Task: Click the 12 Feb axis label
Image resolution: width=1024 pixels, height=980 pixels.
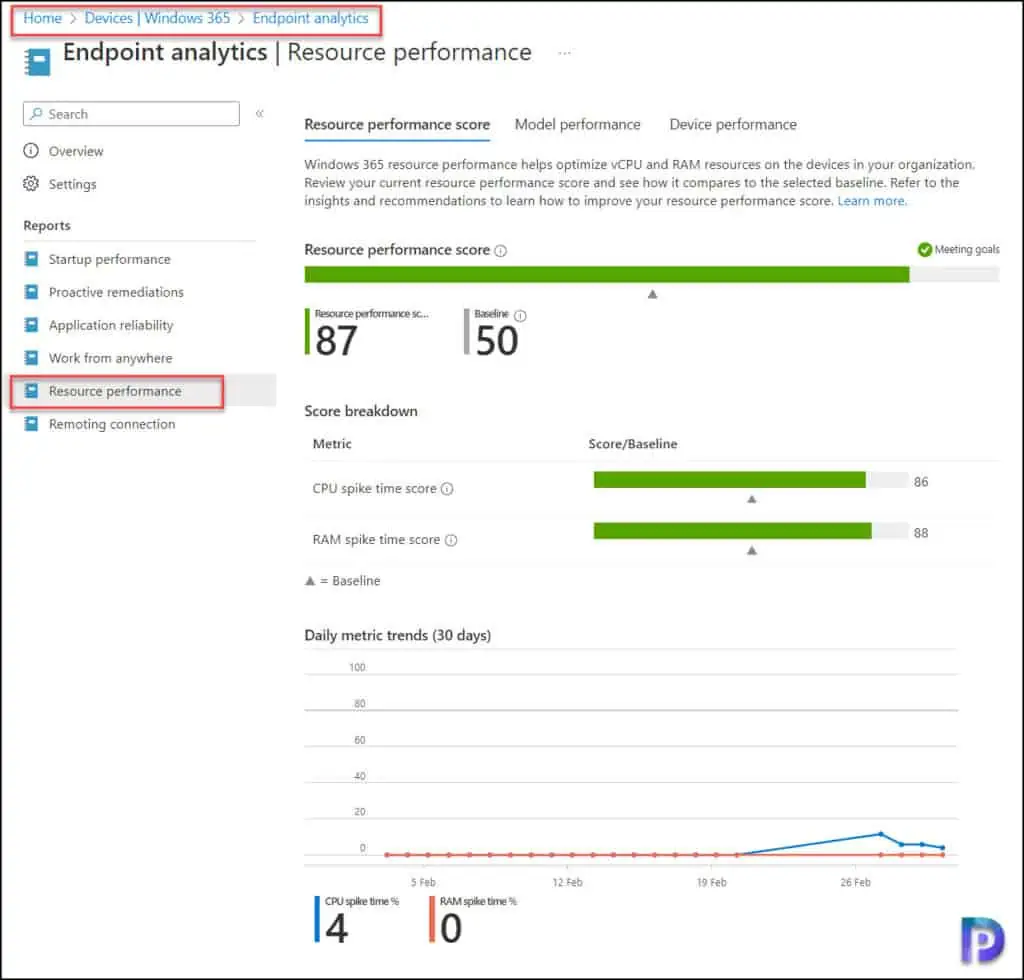Action: tap(567, 883)
